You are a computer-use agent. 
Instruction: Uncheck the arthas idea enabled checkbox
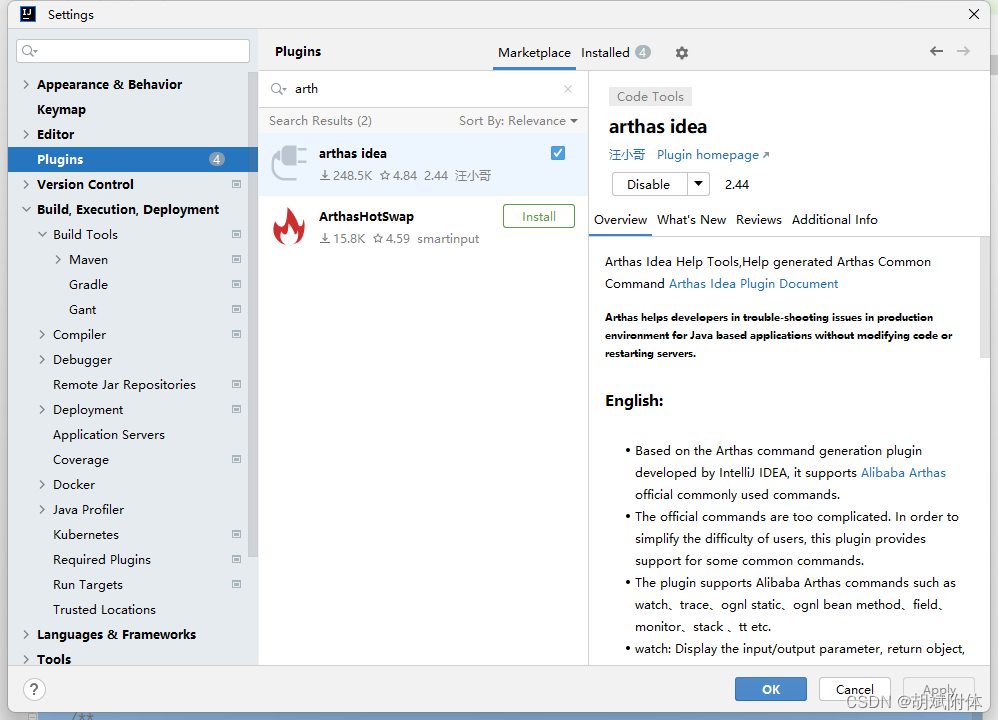pos(558,153)
